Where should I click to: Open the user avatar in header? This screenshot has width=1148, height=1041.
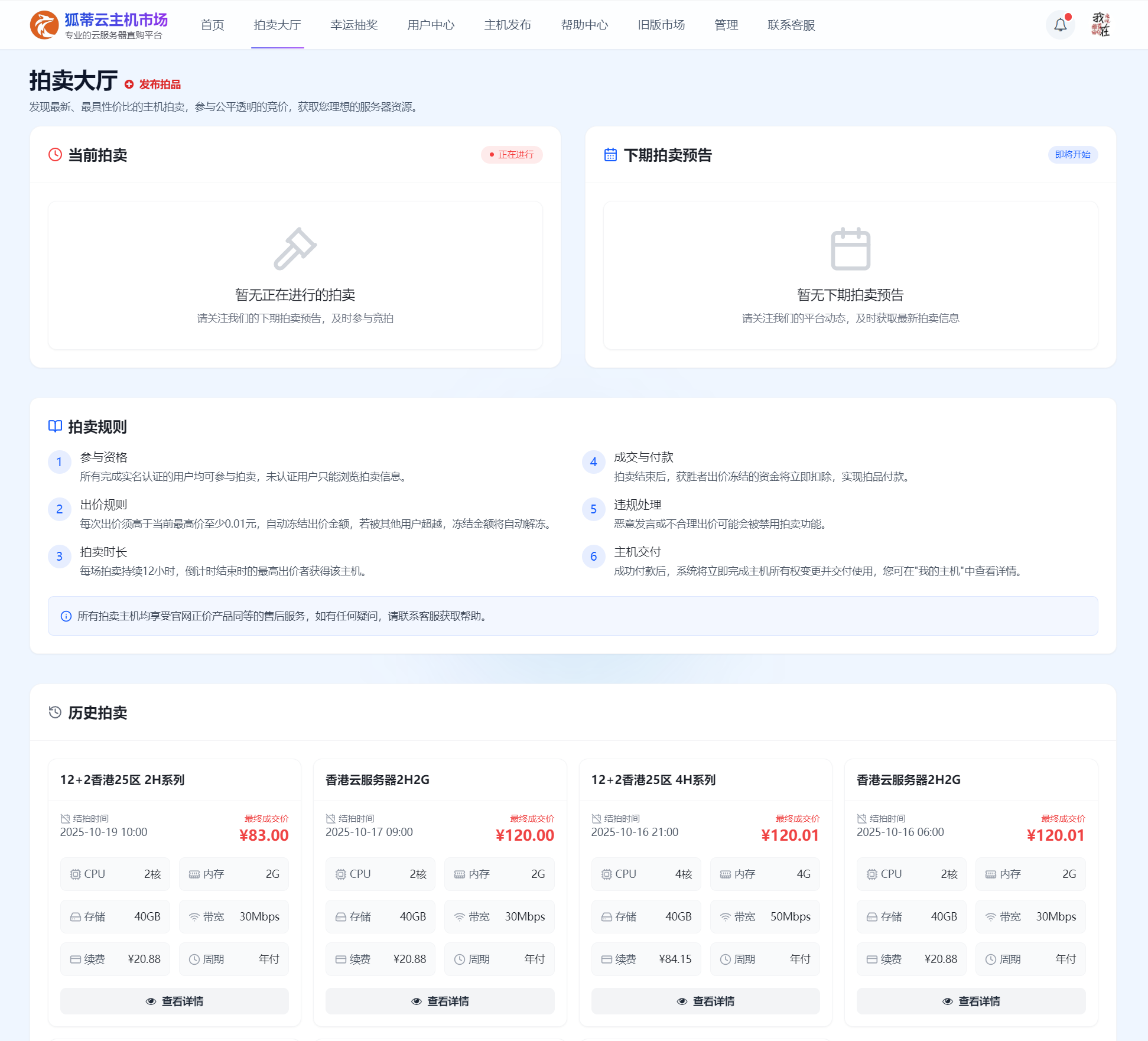point(1101,25)
